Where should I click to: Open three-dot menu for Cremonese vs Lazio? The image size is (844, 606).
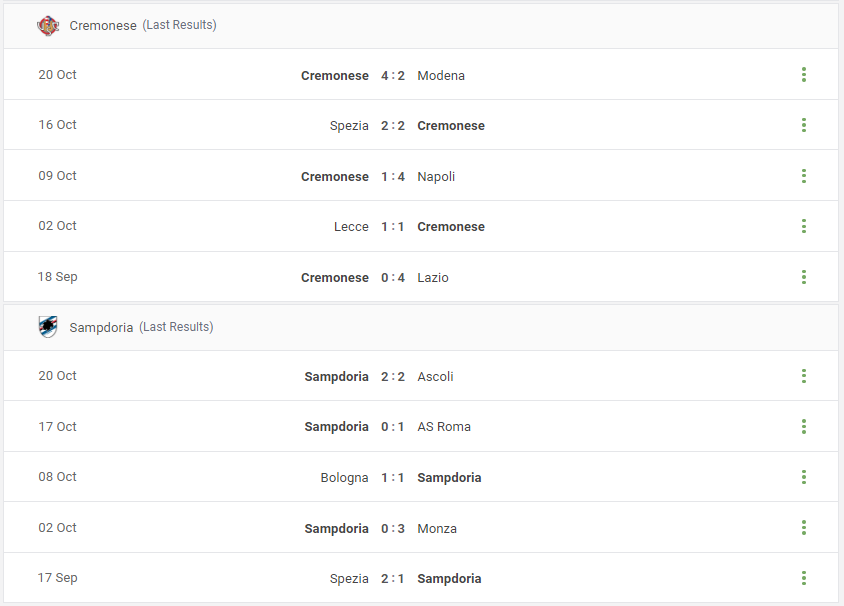[x=804, y=277]
